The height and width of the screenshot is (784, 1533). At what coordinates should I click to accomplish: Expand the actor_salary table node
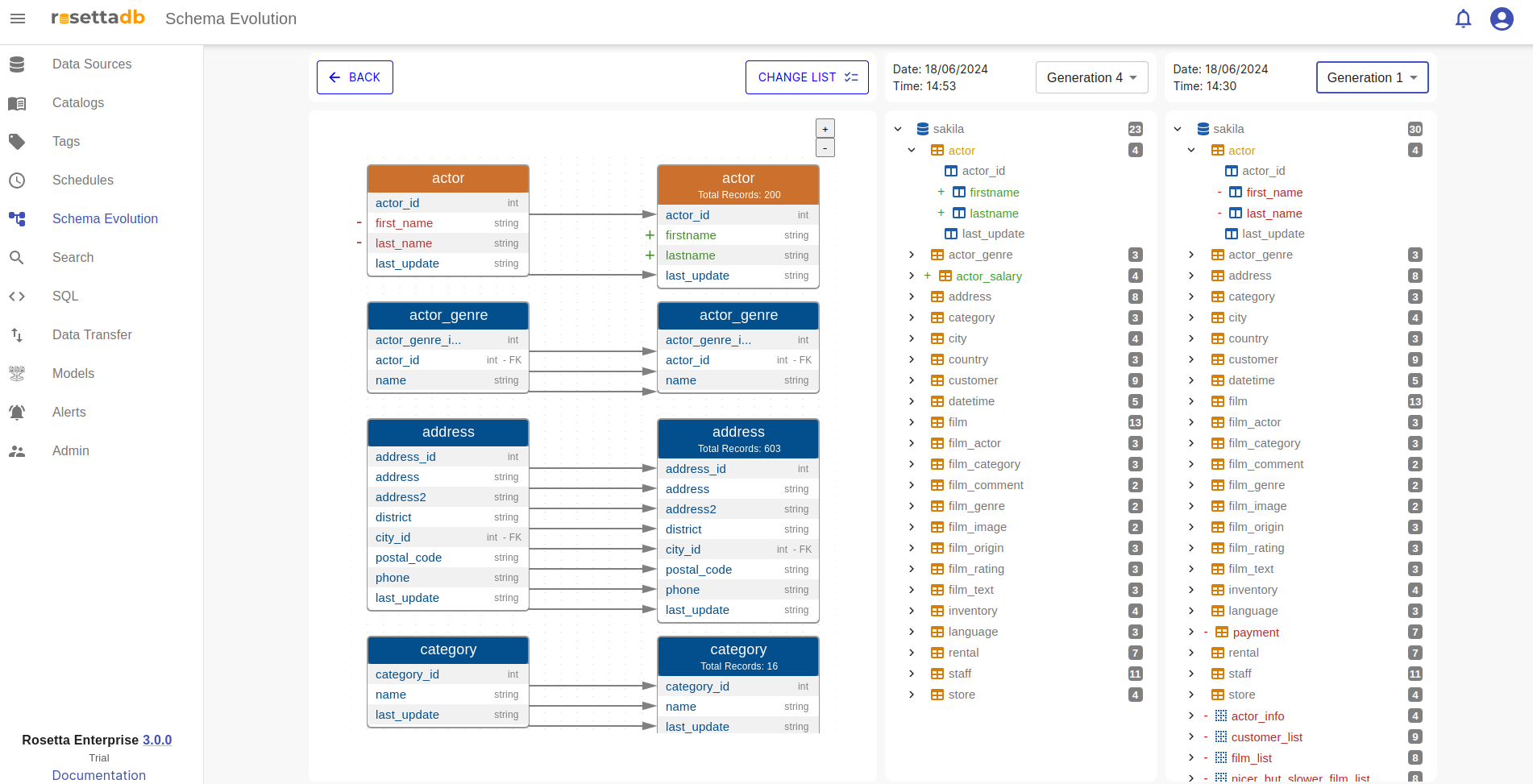(x=912, y=276)
